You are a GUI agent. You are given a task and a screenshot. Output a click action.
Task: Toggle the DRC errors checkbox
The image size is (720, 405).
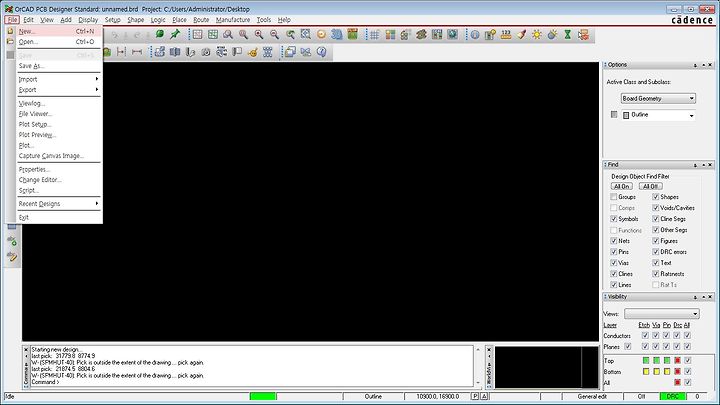point(656,252)
